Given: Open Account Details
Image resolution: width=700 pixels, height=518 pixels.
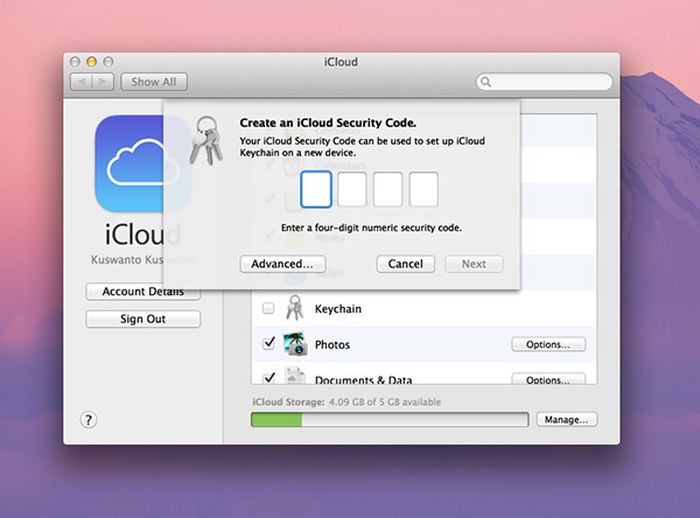Looking at the screenshot, I should [x=143, y=292].
